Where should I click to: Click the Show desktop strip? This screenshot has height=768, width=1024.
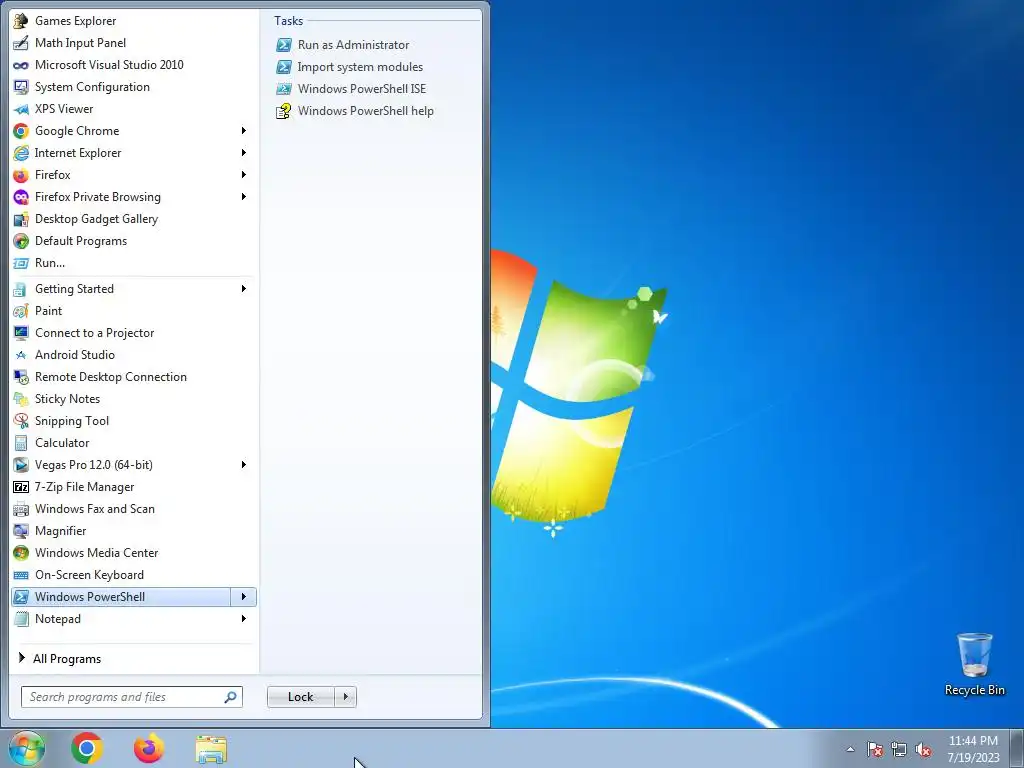pyautogui.click(x=1017, y=749)
